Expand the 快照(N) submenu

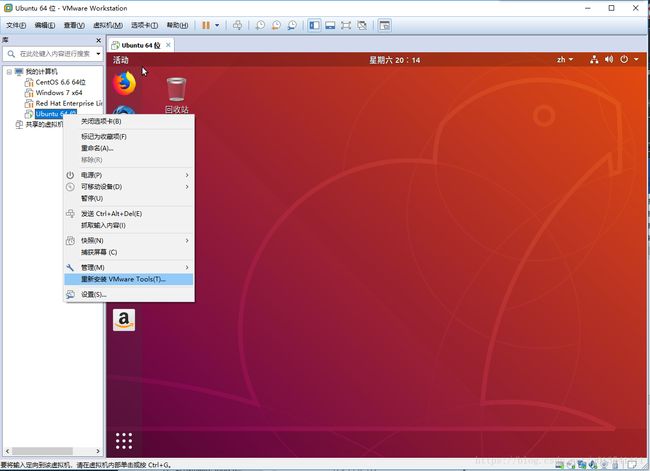129,240
